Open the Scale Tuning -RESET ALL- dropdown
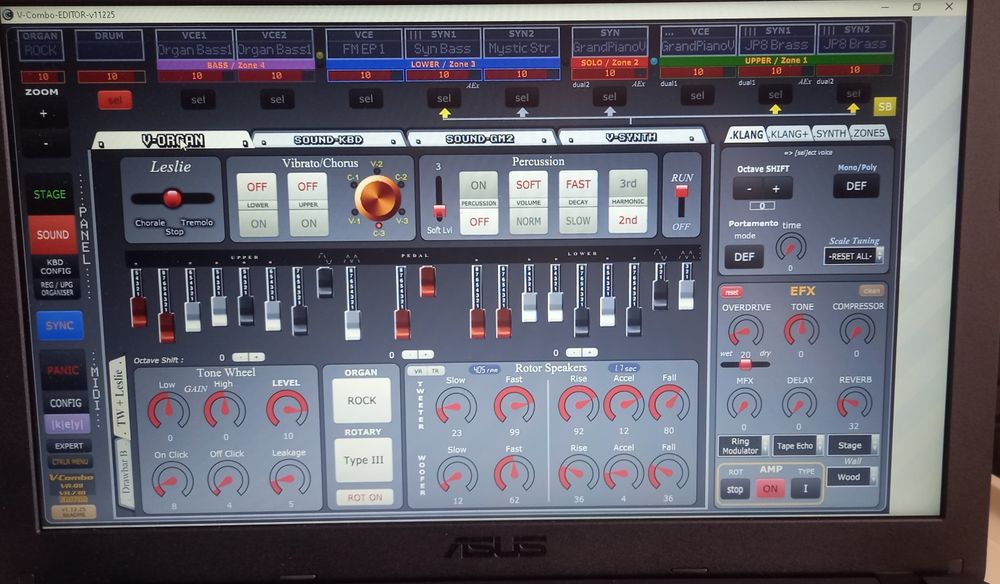1000x584 pixels. click(853, 256)
